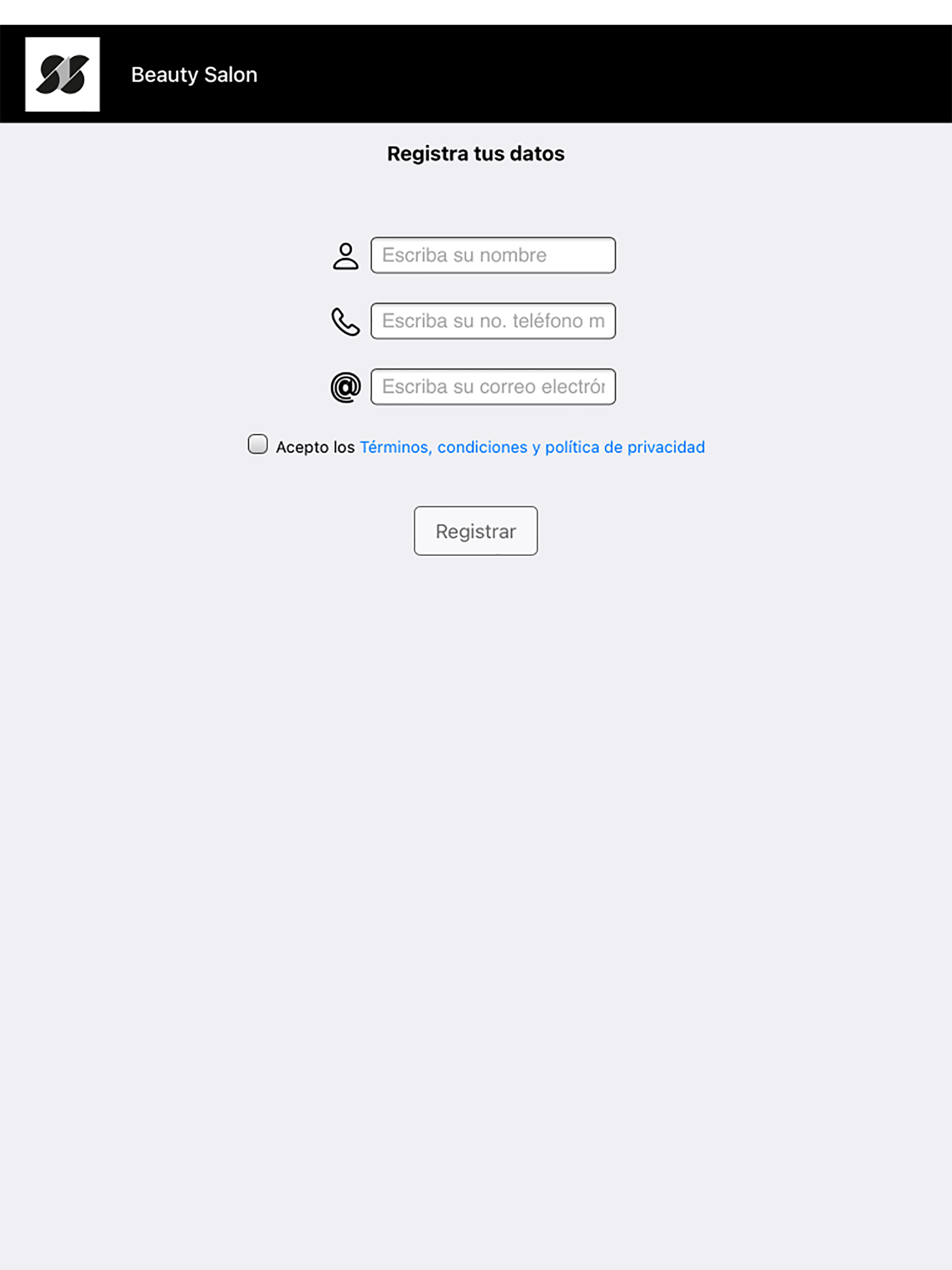Screen dimensions: 952x1270
Task: Click the Beauty Salon logo image
Action: [x=63, y=74]
